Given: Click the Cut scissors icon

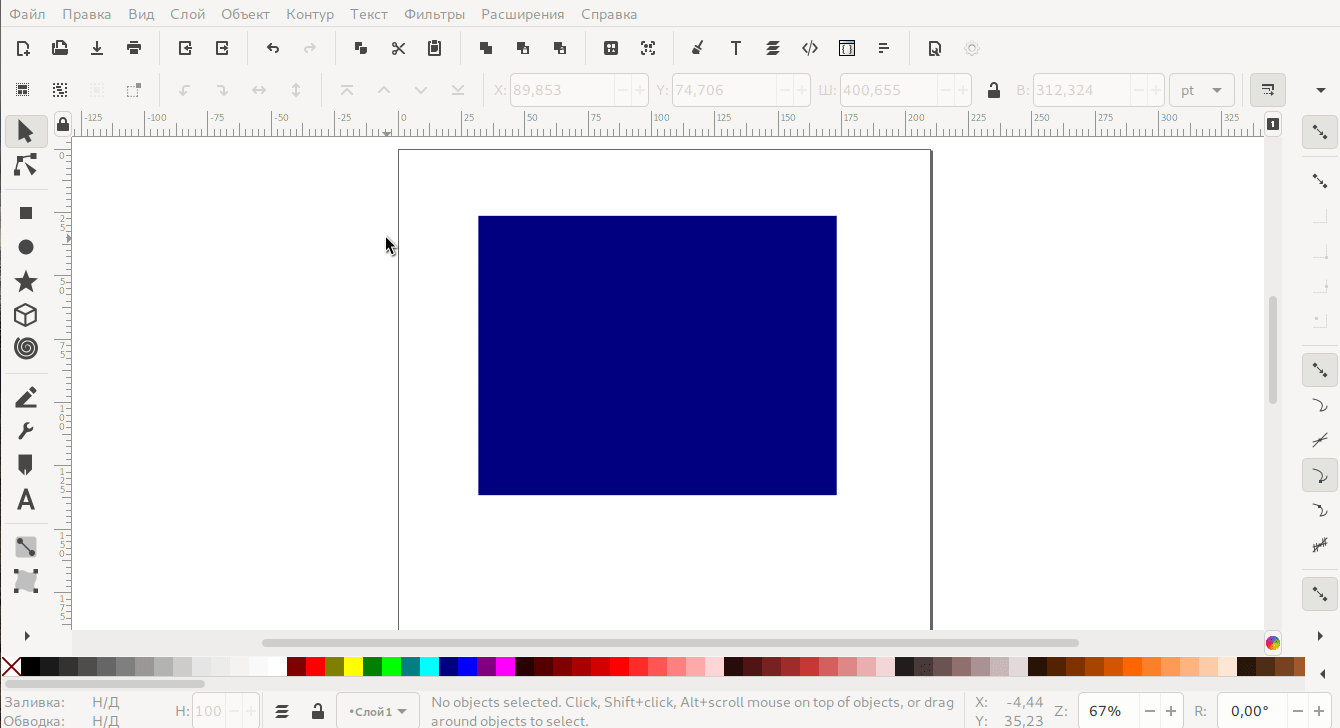Looking at the screenshot, I should pyautogui.click(x=398, y=48).
